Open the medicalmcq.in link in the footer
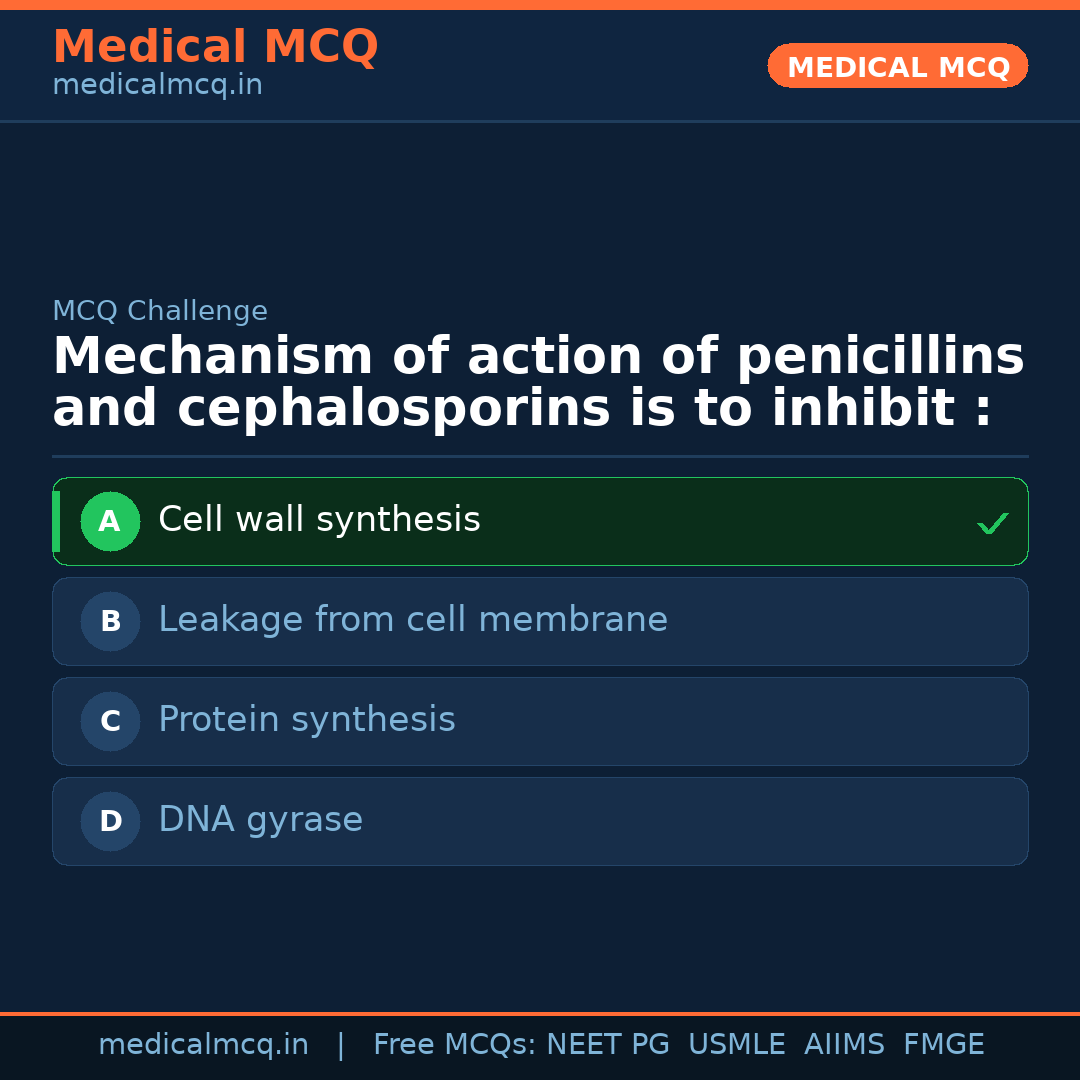This screenshot has width=1080, height=1080. point(203,1045)
